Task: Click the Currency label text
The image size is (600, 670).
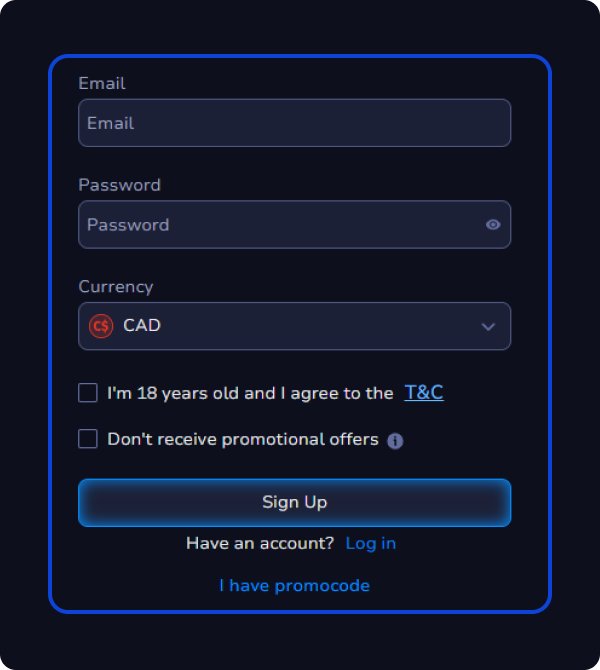Action: [116, 287]
